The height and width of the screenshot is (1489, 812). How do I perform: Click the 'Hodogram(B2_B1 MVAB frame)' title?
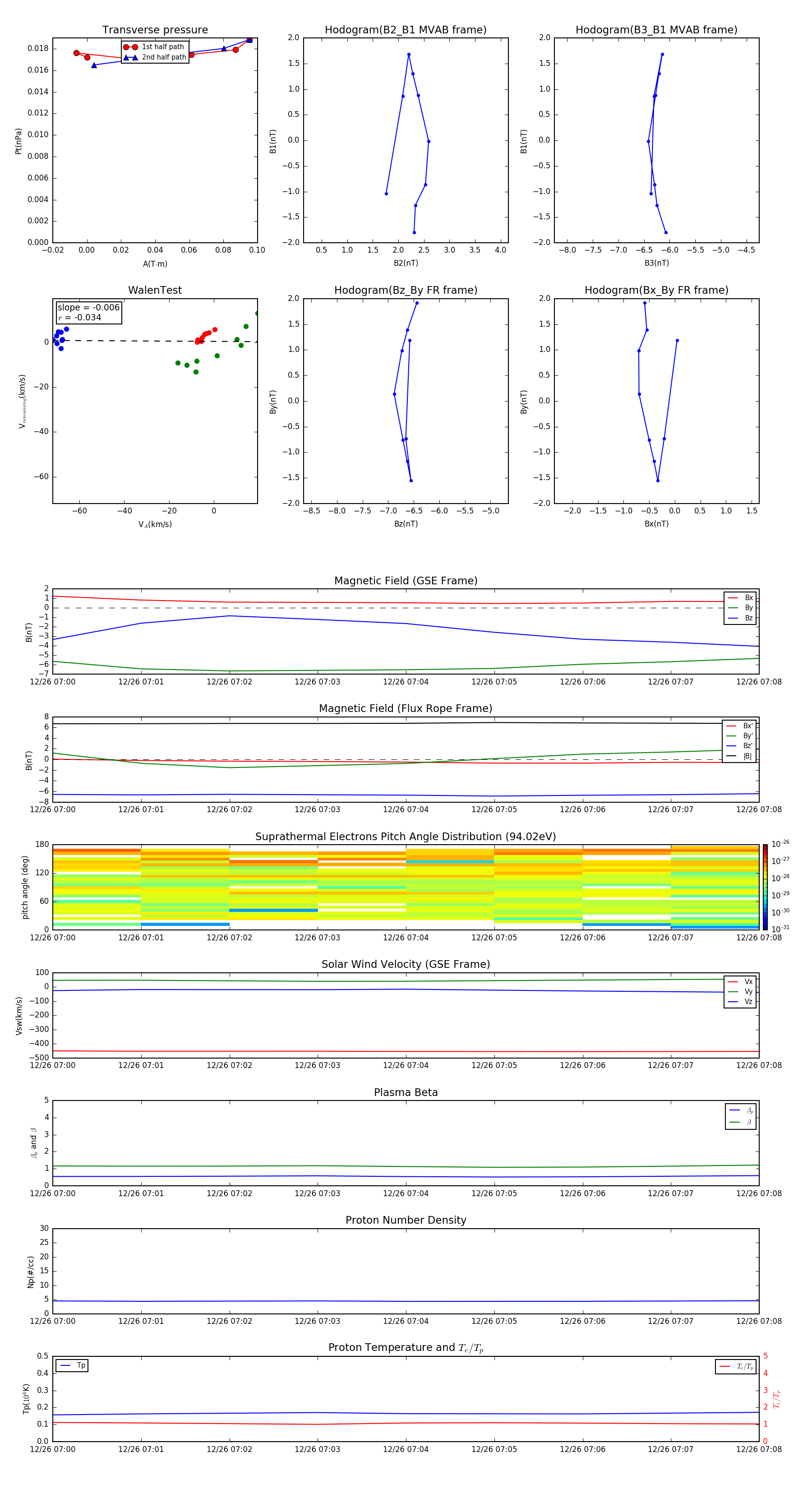(x=406, y=30)
